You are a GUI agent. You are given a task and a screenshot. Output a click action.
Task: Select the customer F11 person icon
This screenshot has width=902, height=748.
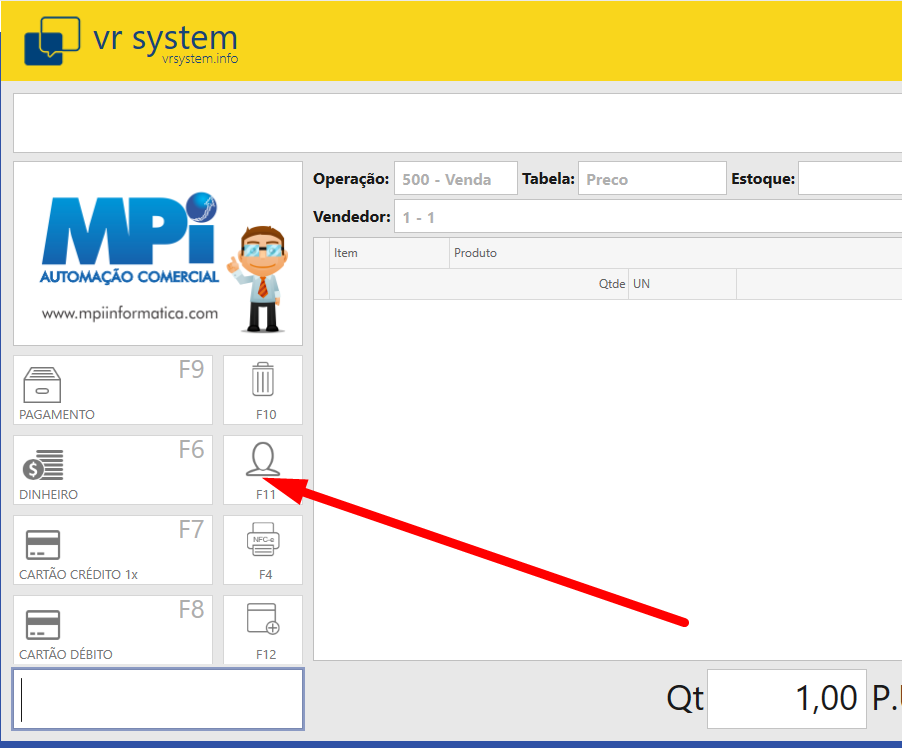262,461
